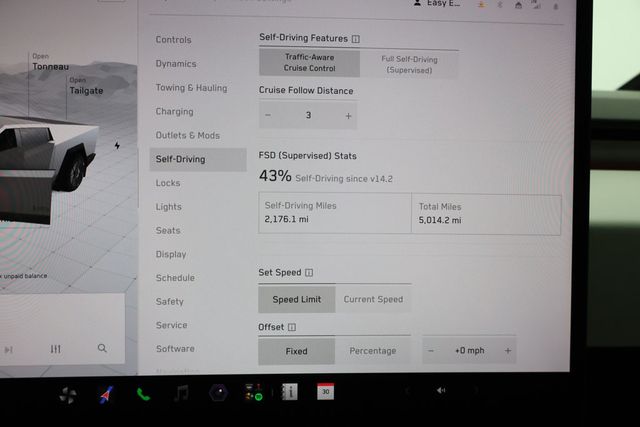The height and width of the screenshot is (427, 640).
Task: Open the music note media app
Action: (x=182, y=394)
